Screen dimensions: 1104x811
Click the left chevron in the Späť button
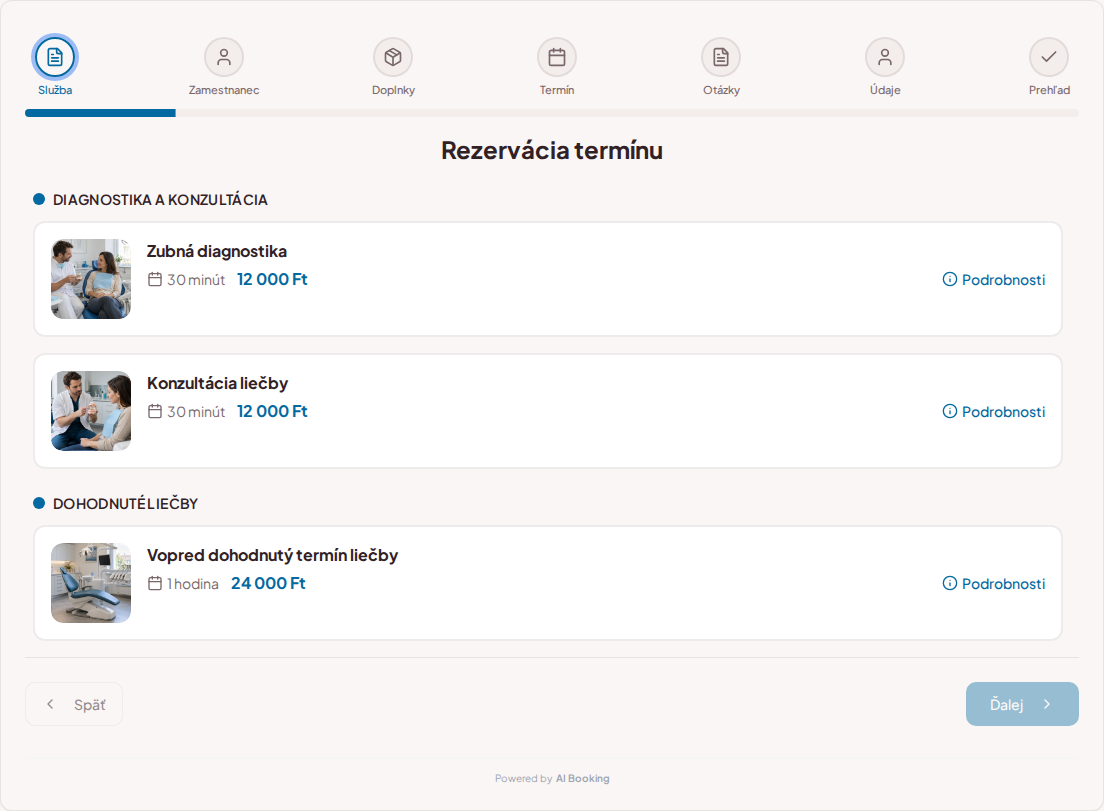50,704
